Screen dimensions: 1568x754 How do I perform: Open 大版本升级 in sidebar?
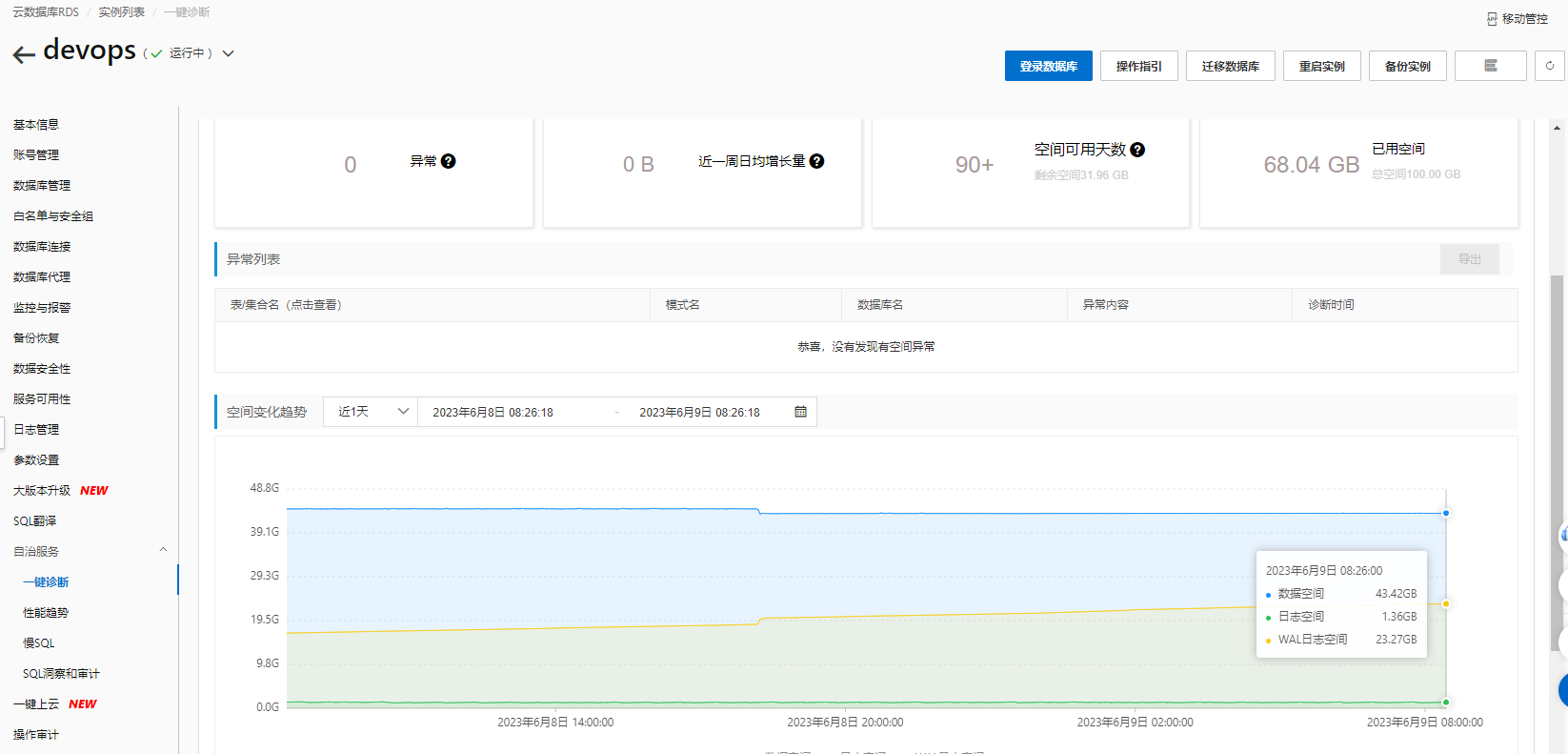tap(42, 491)
